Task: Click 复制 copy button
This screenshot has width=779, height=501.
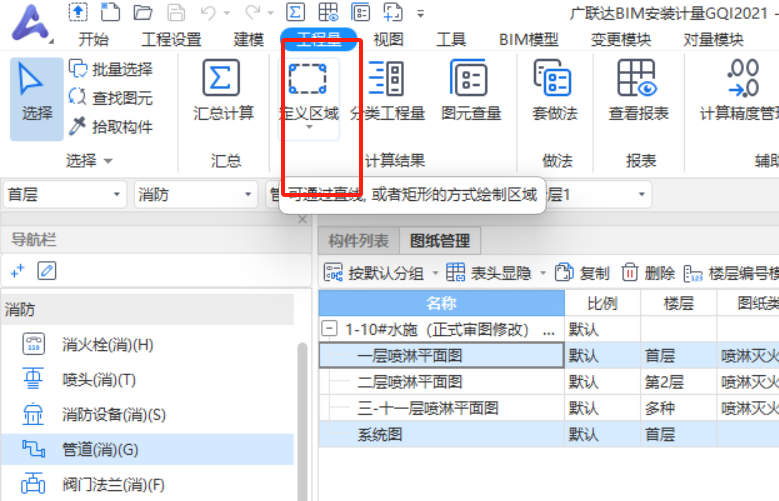Action: [x=582, y=273]
